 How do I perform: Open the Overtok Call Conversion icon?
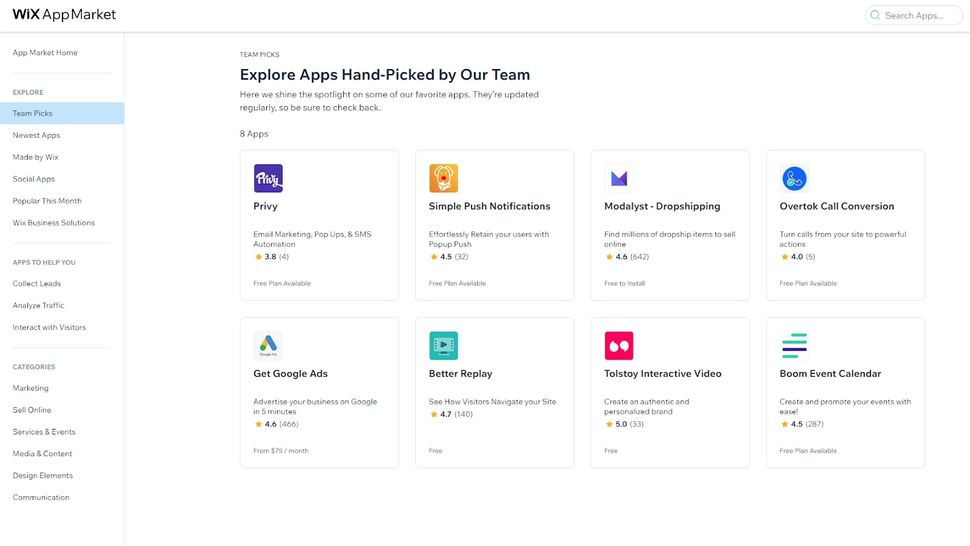pyautogui.click(x=794, y=178)
